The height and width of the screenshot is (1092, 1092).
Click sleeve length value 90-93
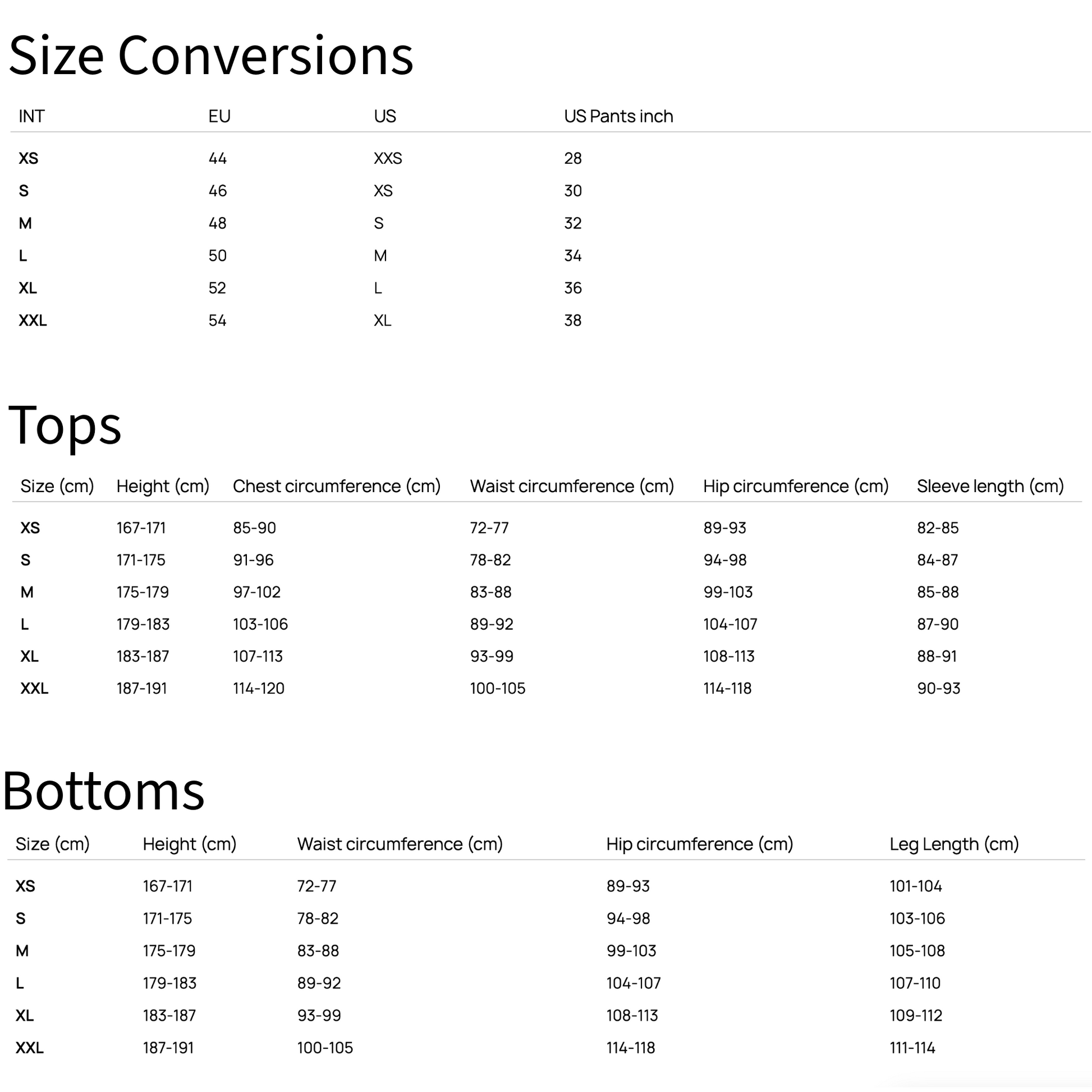(938, 689)
